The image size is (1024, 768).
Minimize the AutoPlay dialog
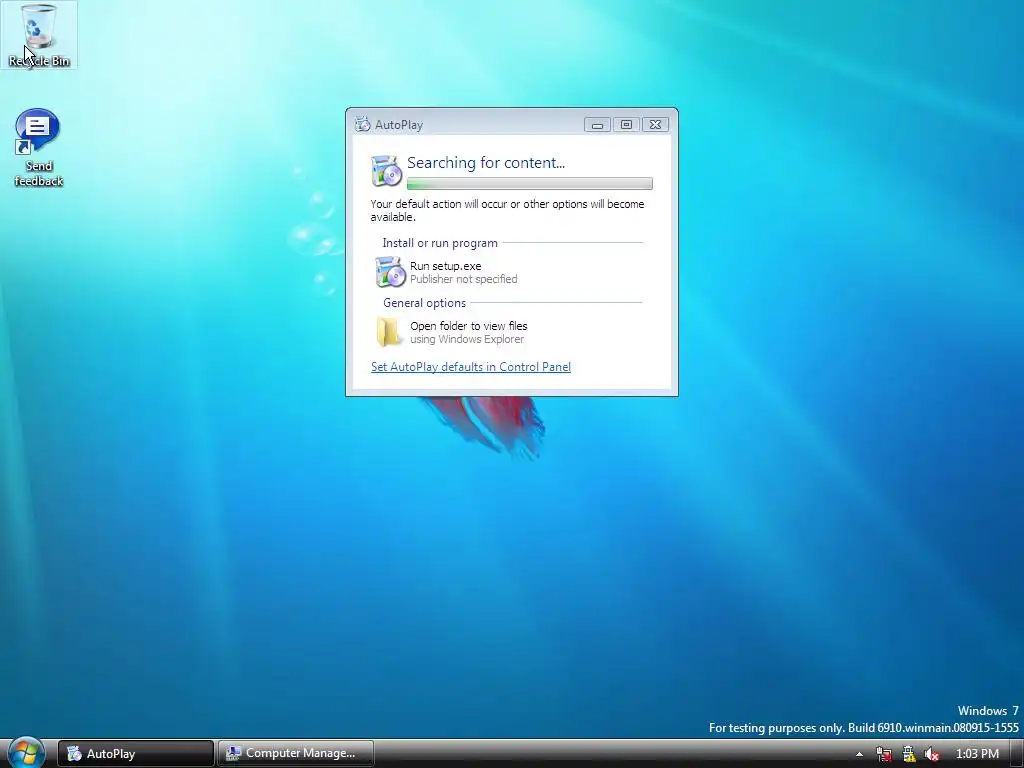coord(597,125)
